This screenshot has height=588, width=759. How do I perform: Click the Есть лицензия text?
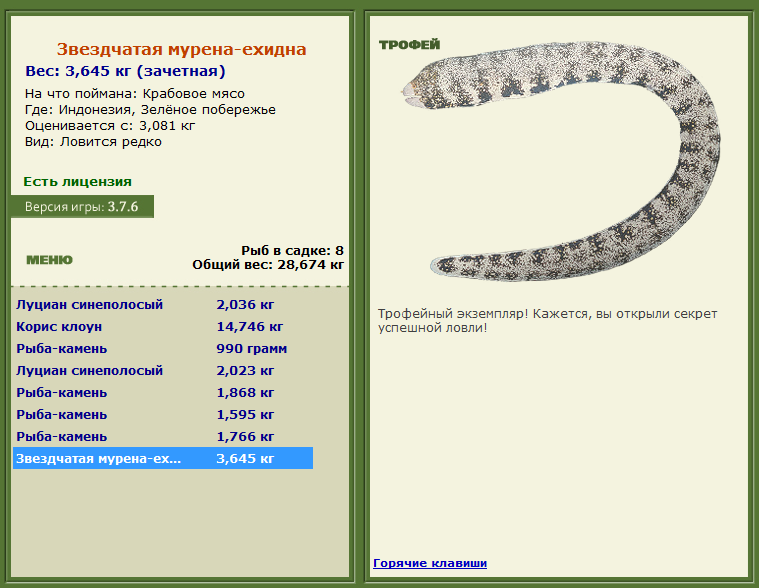(x=77, y=182)
